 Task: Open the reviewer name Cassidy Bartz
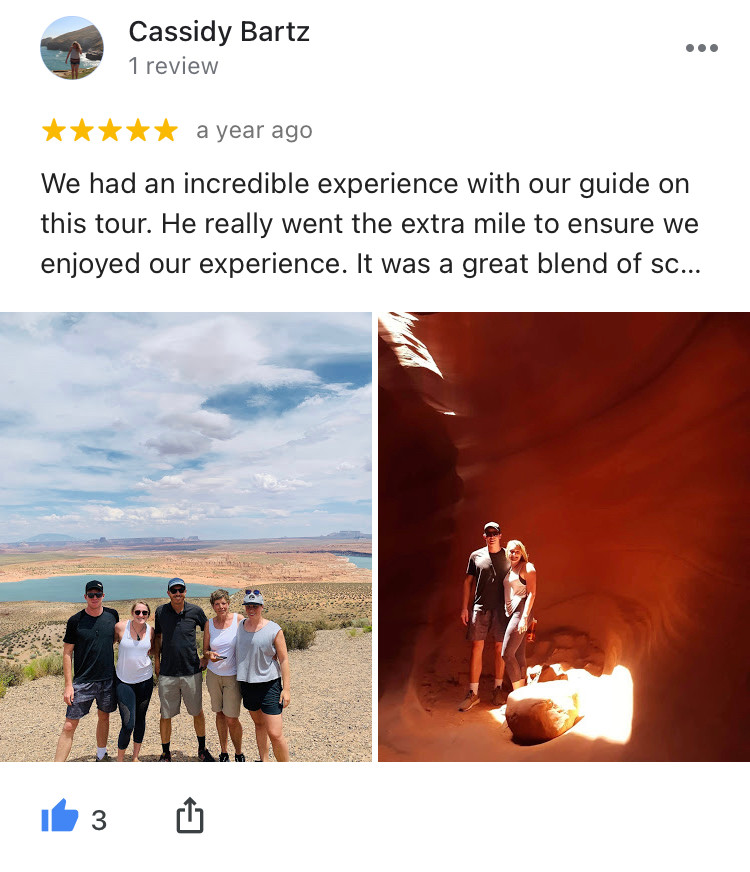coord(219,32)
